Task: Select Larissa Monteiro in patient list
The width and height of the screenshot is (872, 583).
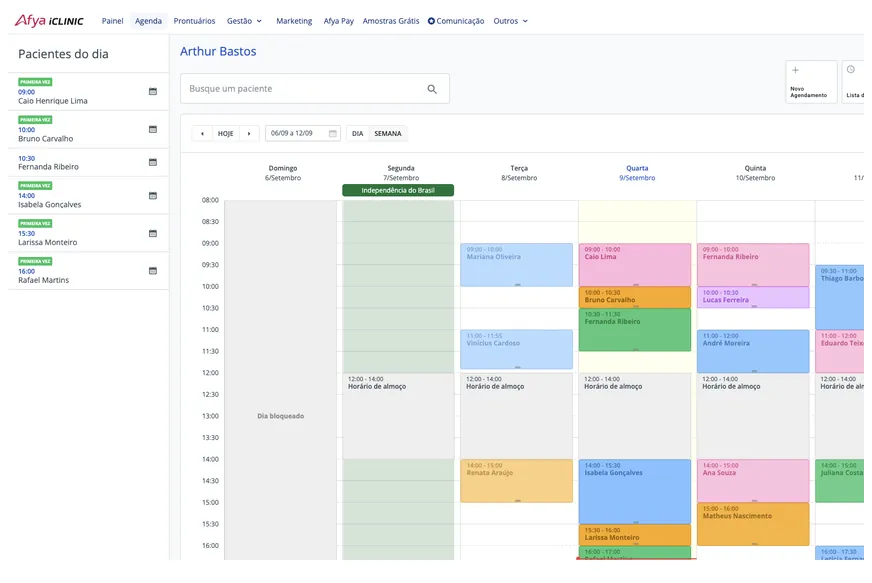Action: (x=88, y=233)
